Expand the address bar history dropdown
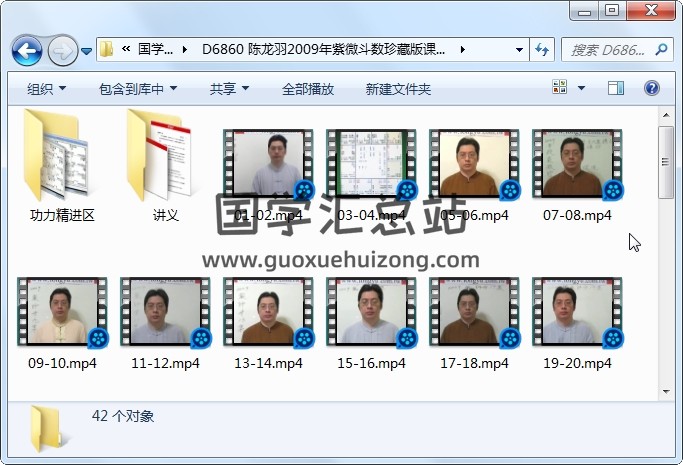 (x=519, y=49)
